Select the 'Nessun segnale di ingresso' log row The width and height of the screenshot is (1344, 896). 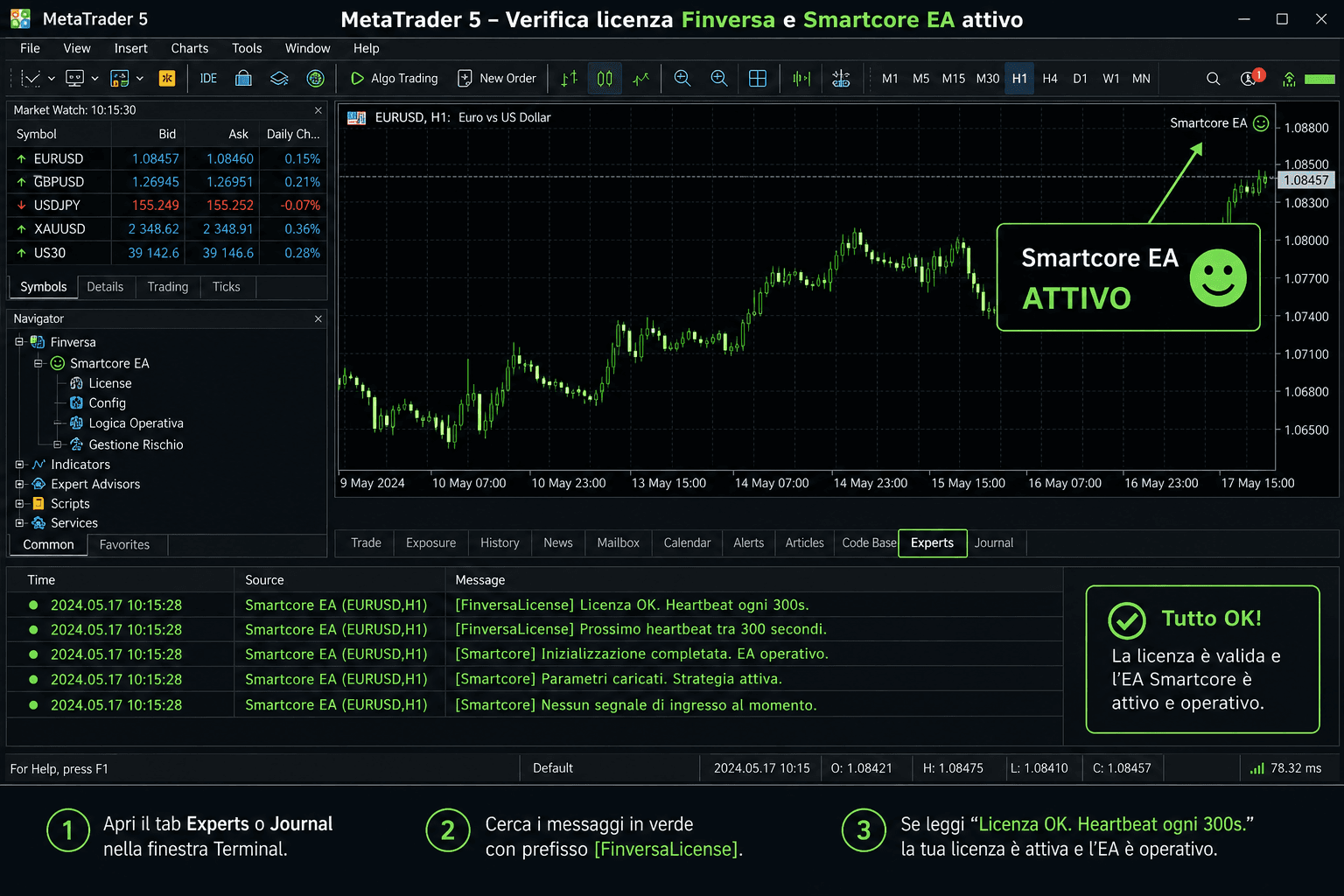click(x=534, y=705)
